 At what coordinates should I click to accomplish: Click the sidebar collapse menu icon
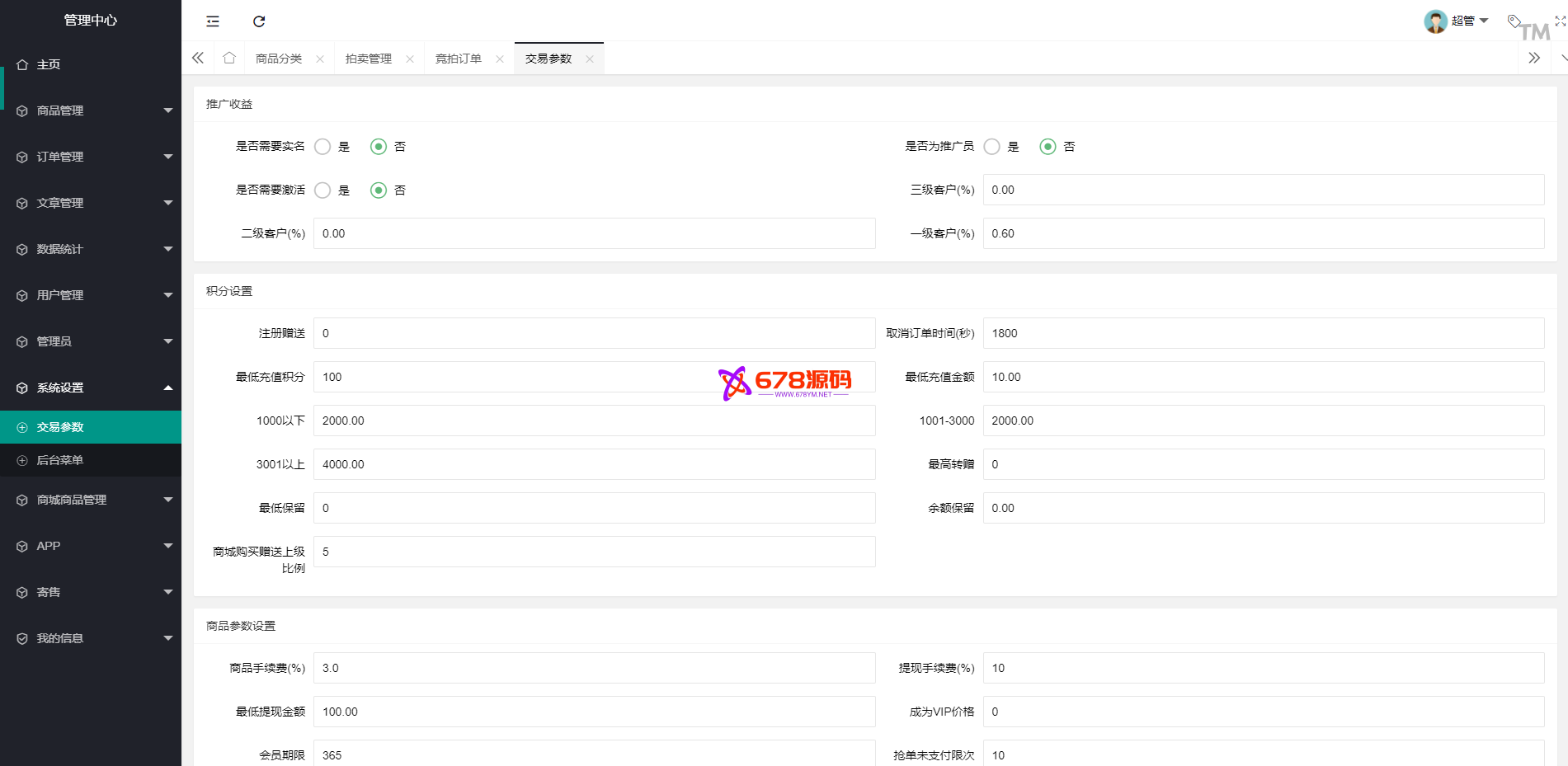click(213, 21)
